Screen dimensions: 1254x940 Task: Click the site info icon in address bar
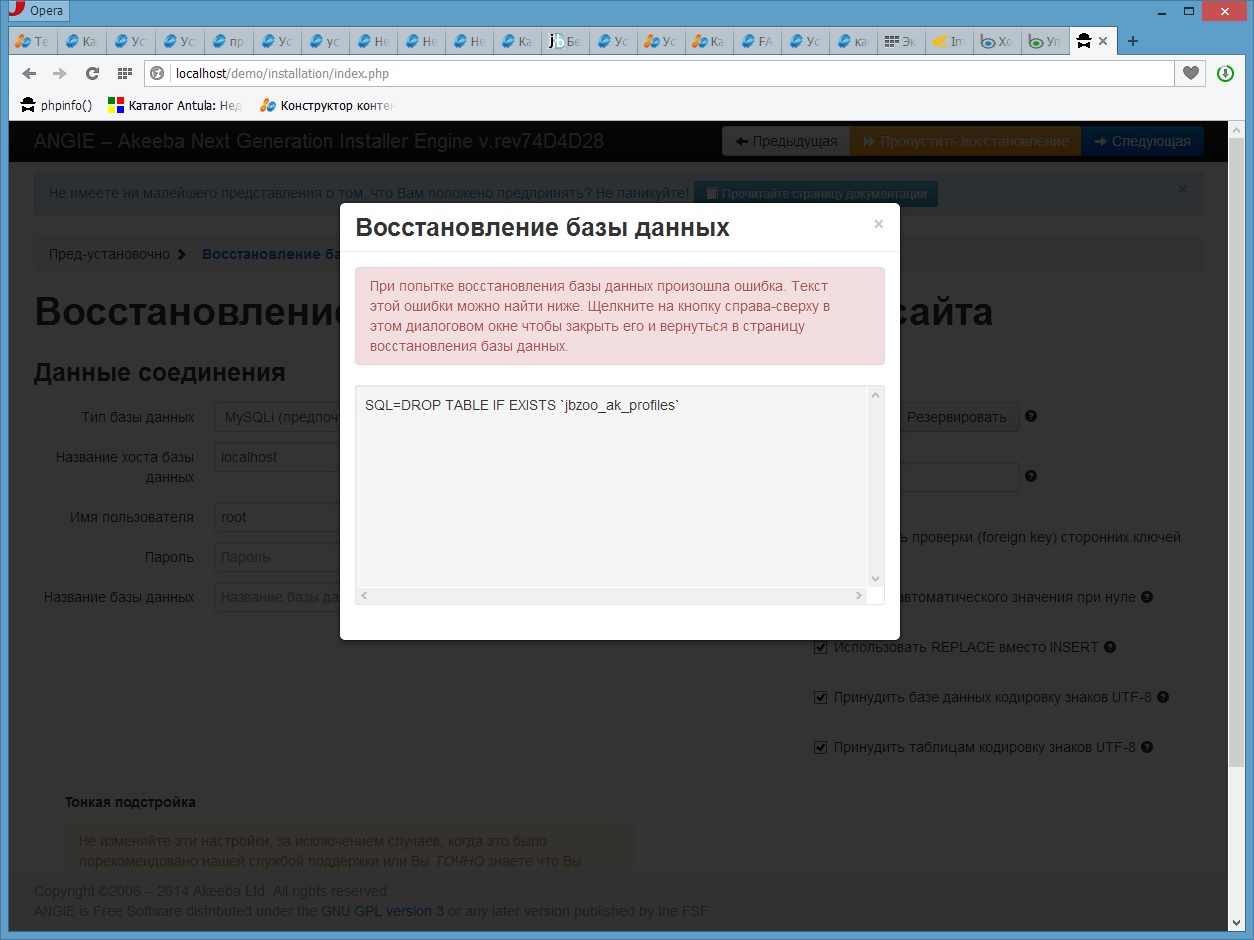point(157,73)
